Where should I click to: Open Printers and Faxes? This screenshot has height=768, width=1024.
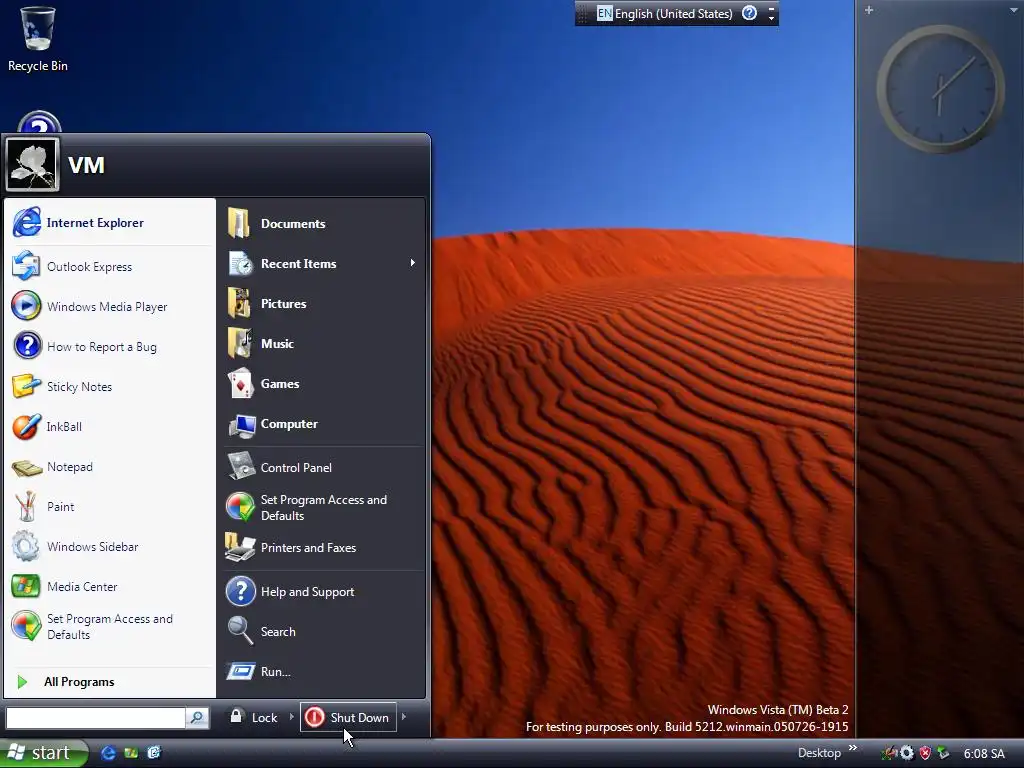coord(322,547)
